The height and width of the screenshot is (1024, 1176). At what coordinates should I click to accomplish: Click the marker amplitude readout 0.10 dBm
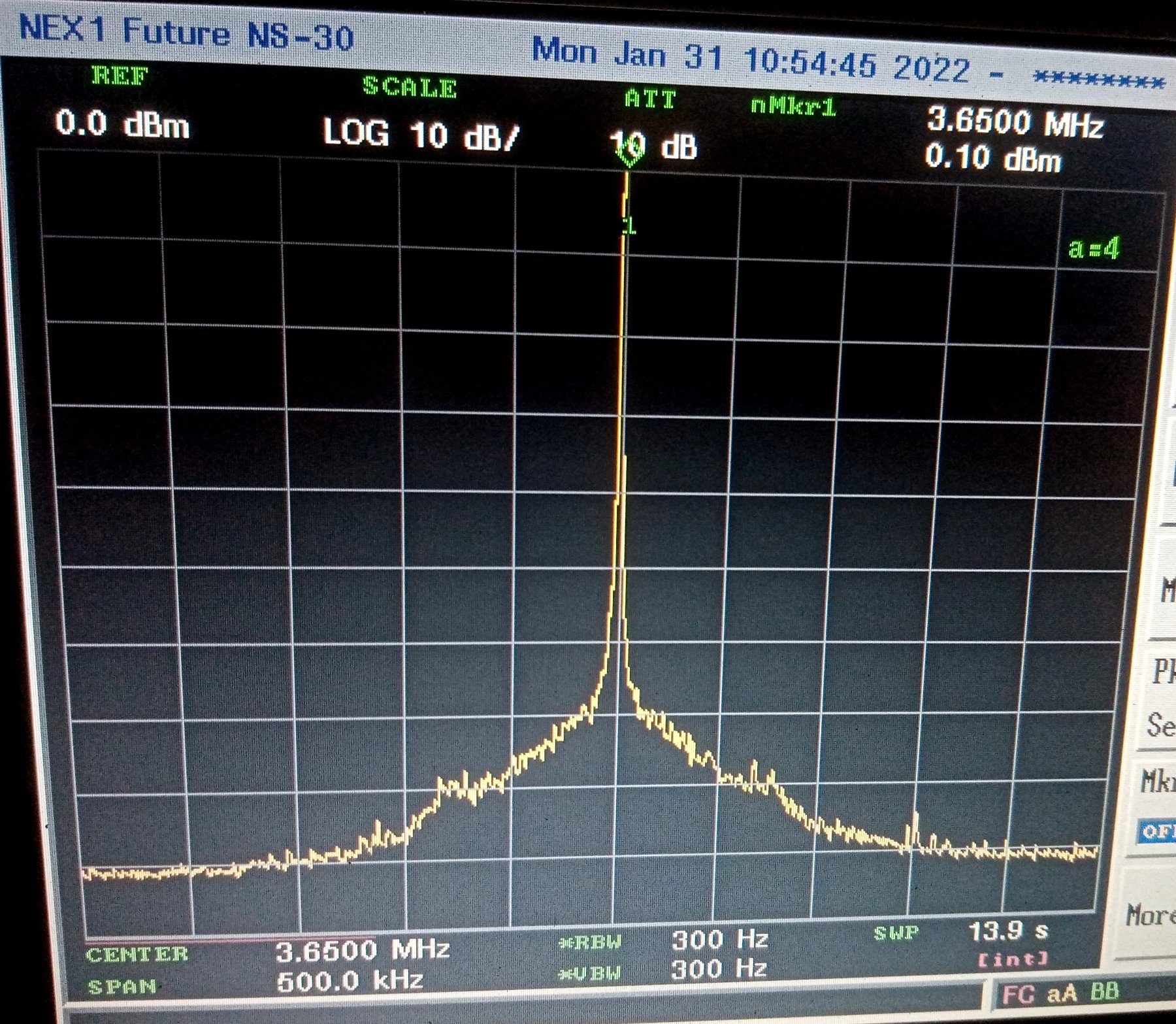tap(992, 159)
